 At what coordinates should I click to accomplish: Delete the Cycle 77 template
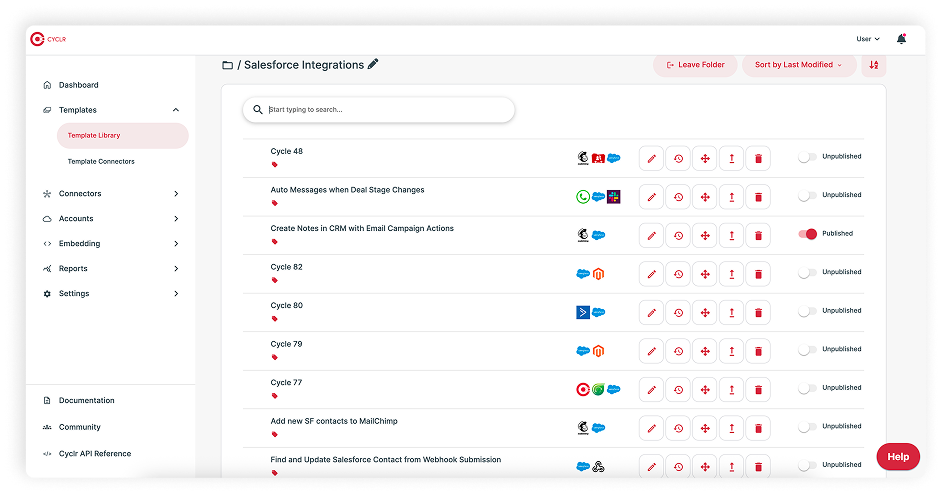758,389
